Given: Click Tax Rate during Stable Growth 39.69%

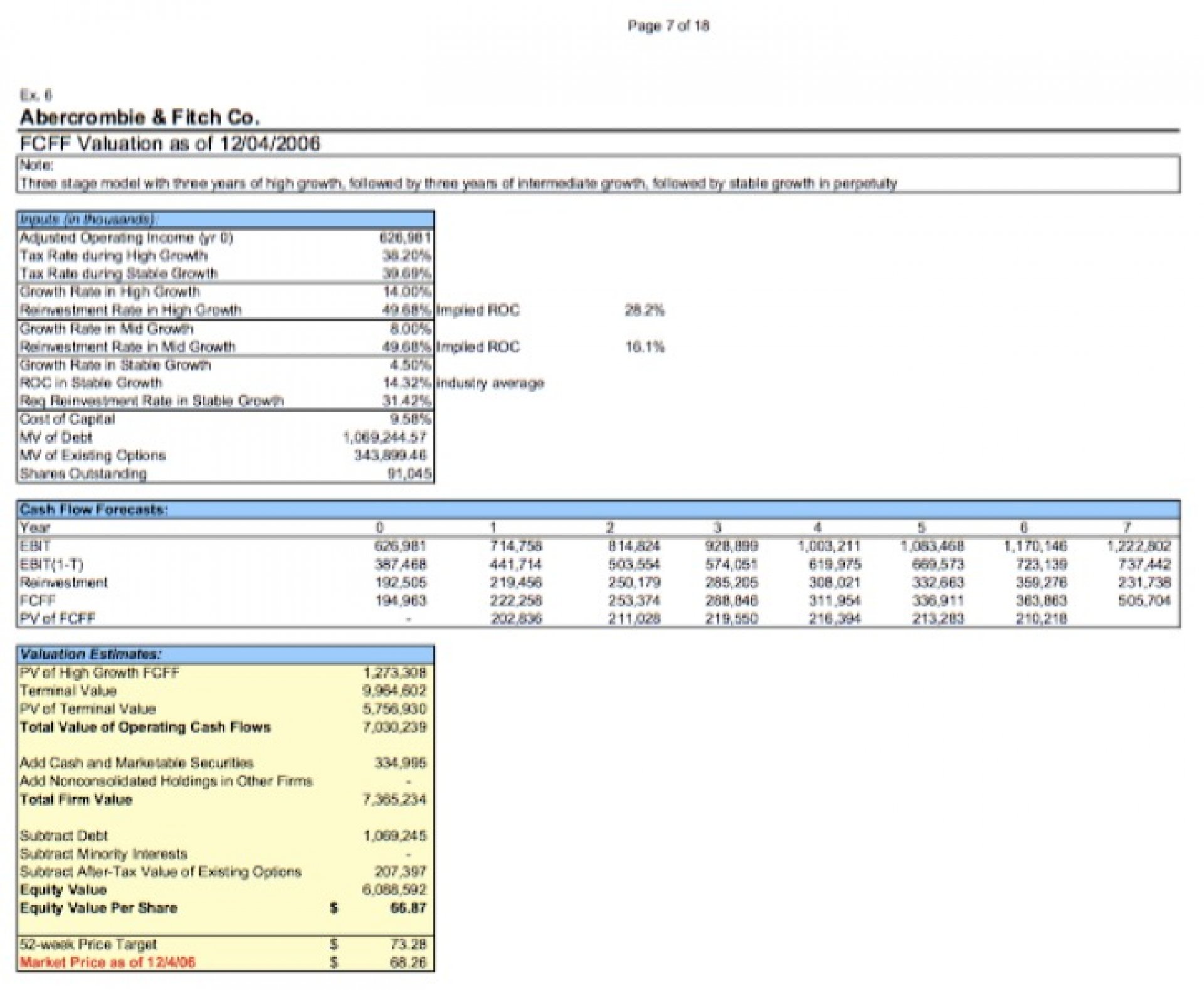Looking at the screenshot, I should pyautogui.click(x=407, y=274).
